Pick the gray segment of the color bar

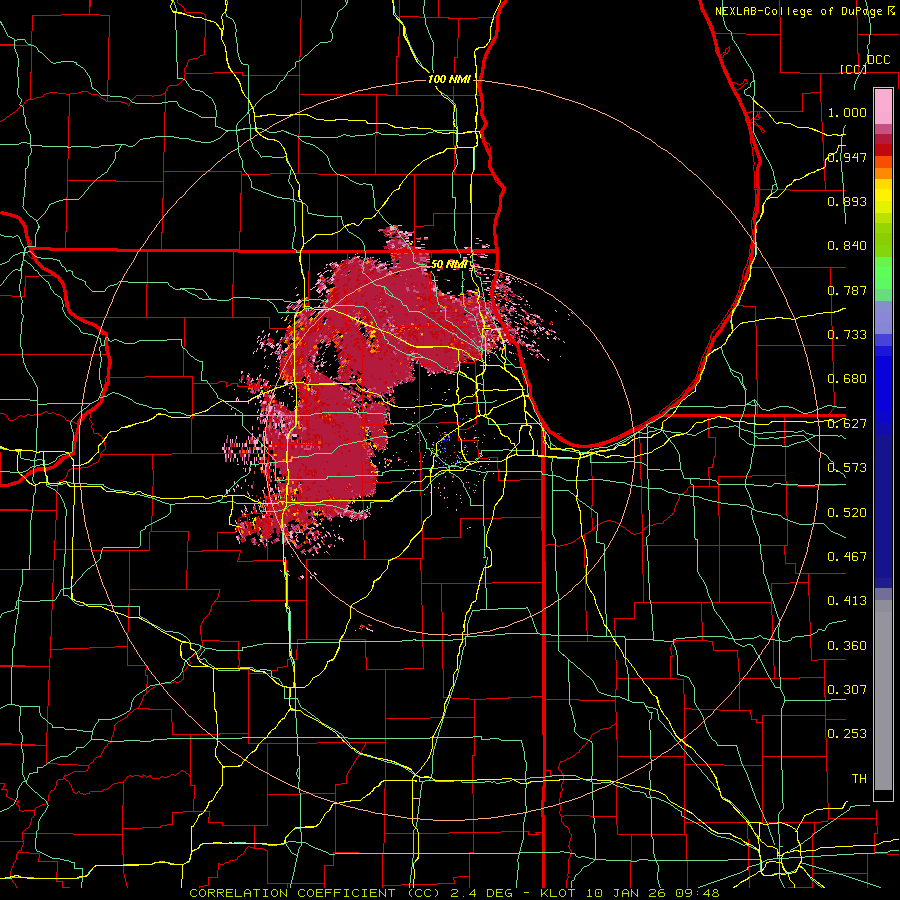click(883, 695)
